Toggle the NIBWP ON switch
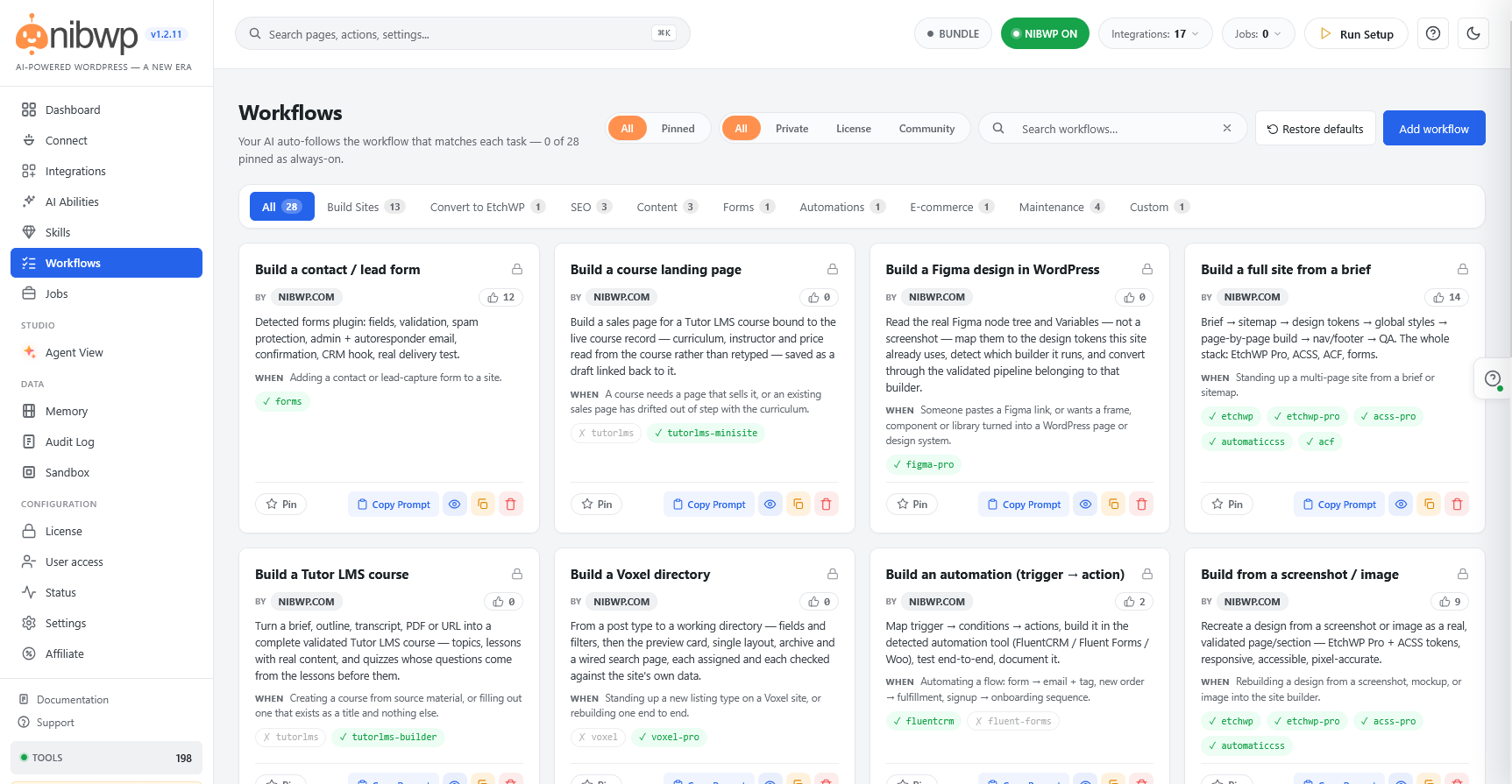The width and height of the screenshot is (1512, 784). click(1045, 33)
